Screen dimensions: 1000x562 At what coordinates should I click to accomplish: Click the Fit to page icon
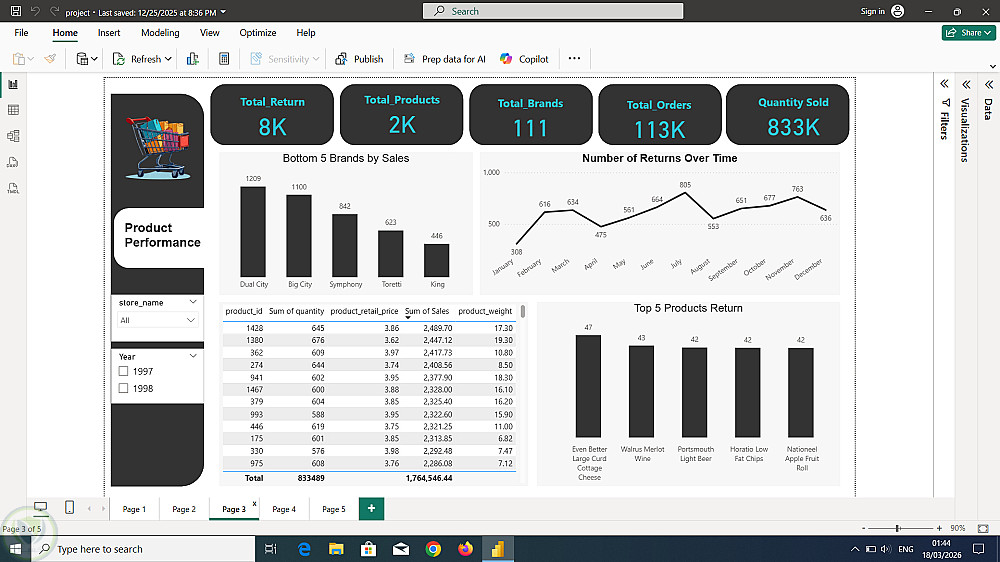click(983, 528)
